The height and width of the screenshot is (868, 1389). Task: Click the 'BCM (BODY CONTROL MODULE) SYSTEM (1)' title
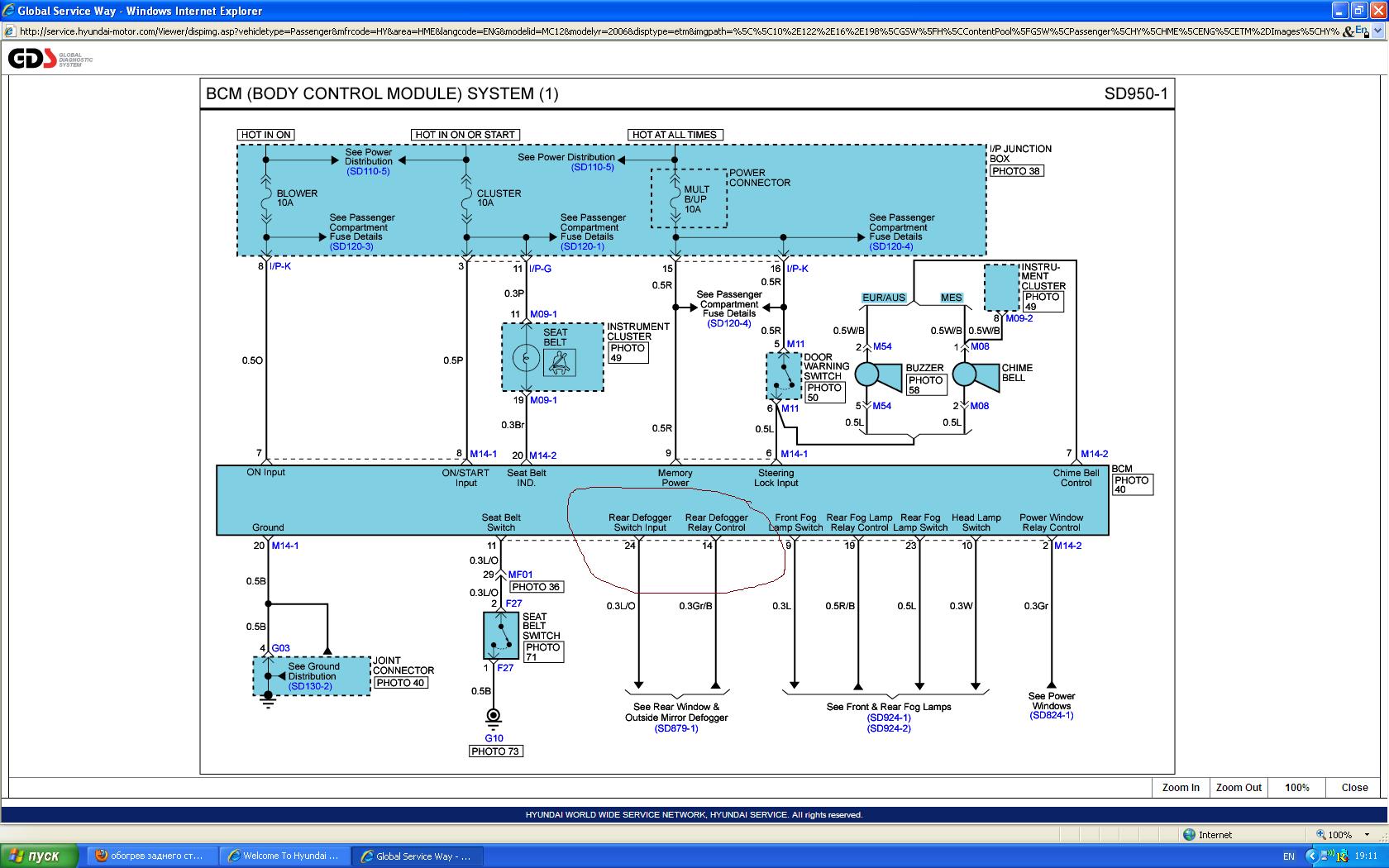point(382,93)
